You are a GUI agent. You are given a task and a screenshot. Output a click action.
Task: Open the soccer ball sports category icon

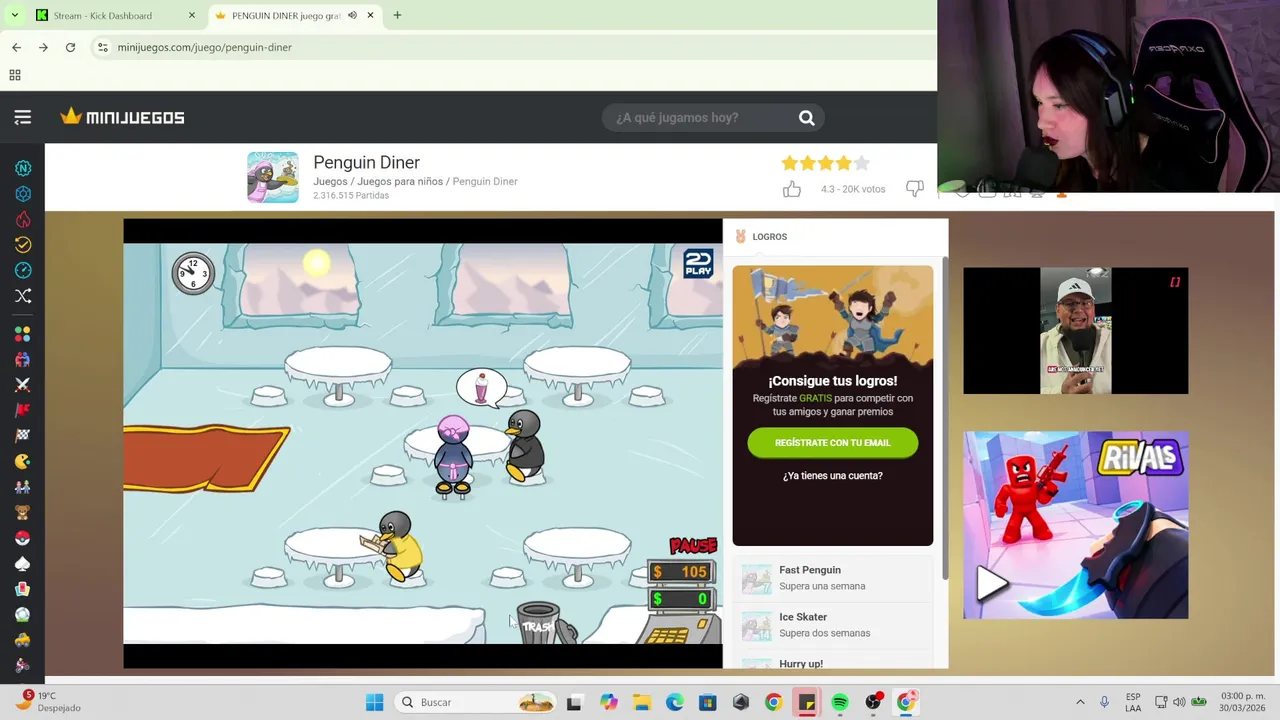point(23,615)
